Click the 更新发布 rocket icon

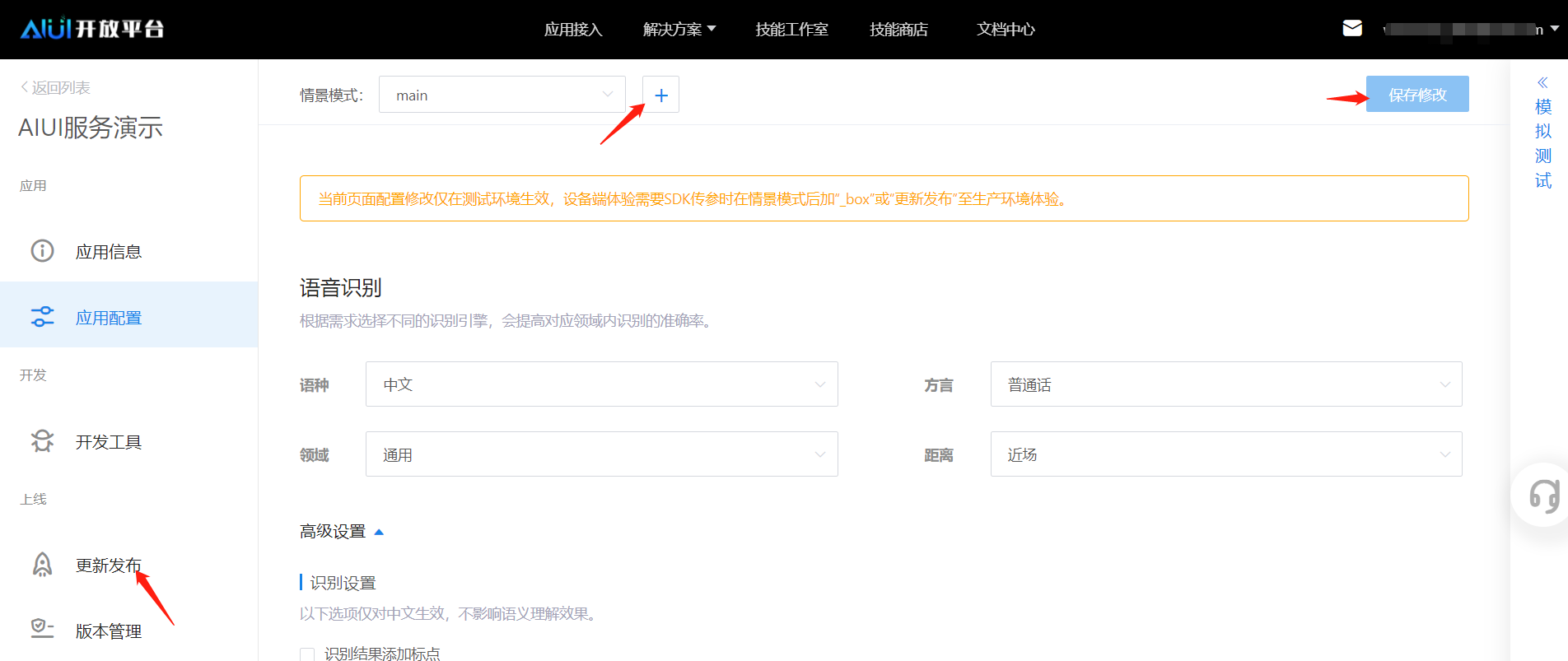click(x=42, y=565)
